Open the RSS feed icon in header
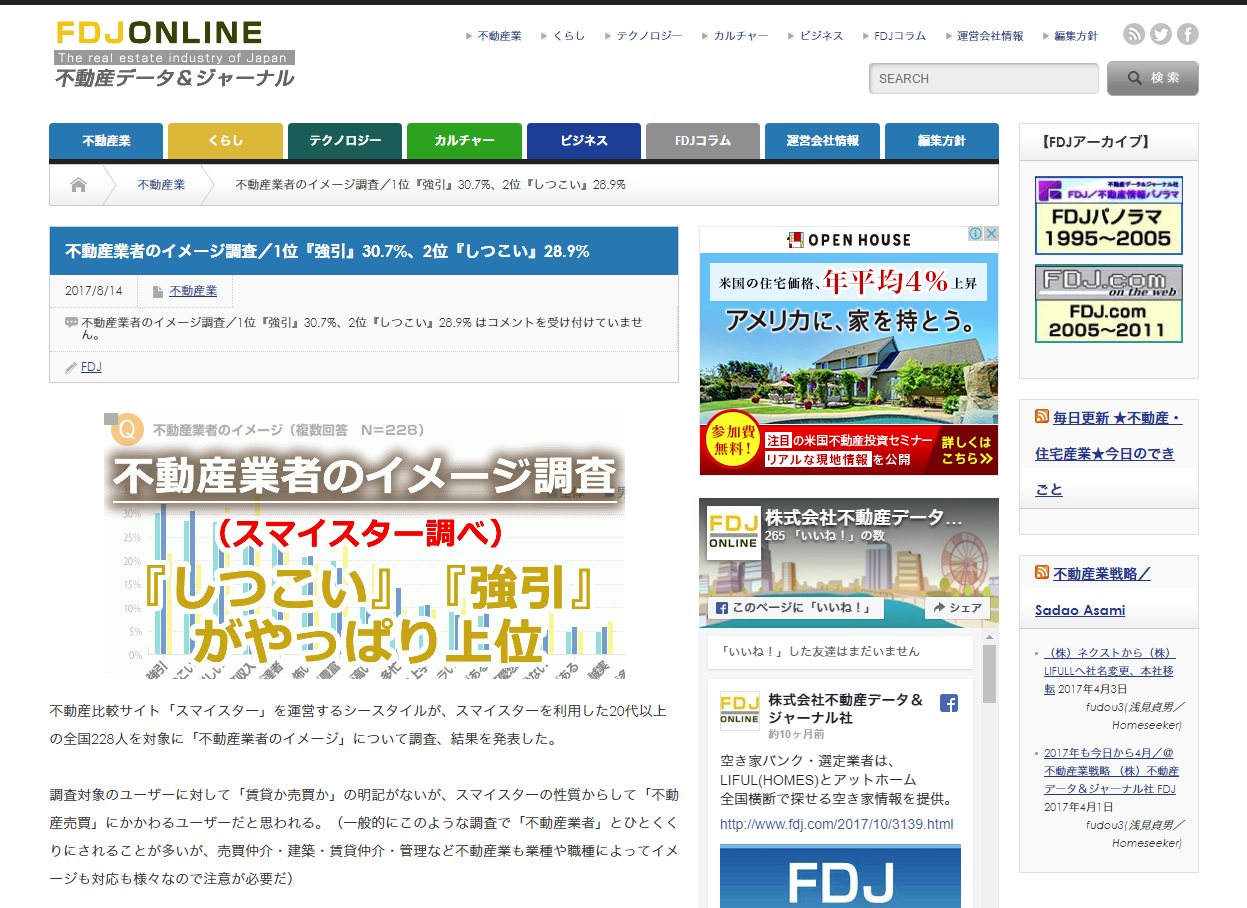1247x908 pixels. 1134,35
